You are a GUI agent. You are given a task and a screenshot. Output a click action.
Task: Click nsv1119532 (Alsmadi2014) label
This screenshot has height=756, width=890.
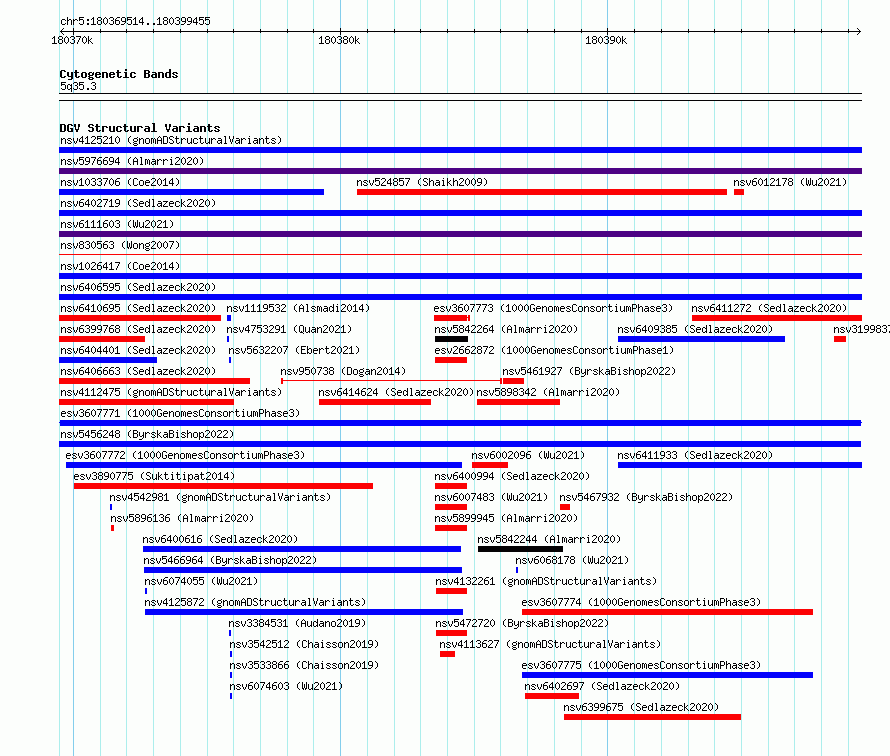[x=298, y=308]
